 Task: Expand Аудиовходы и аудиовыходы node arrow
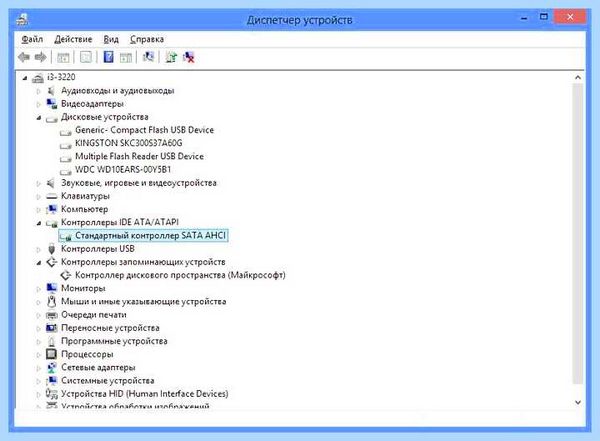(38, 91)
